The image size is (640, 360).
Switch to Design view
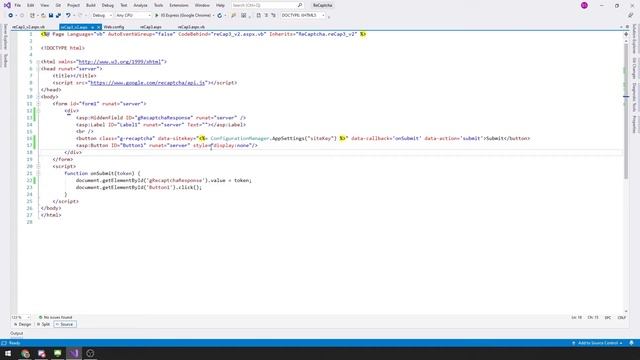point(22,324)
